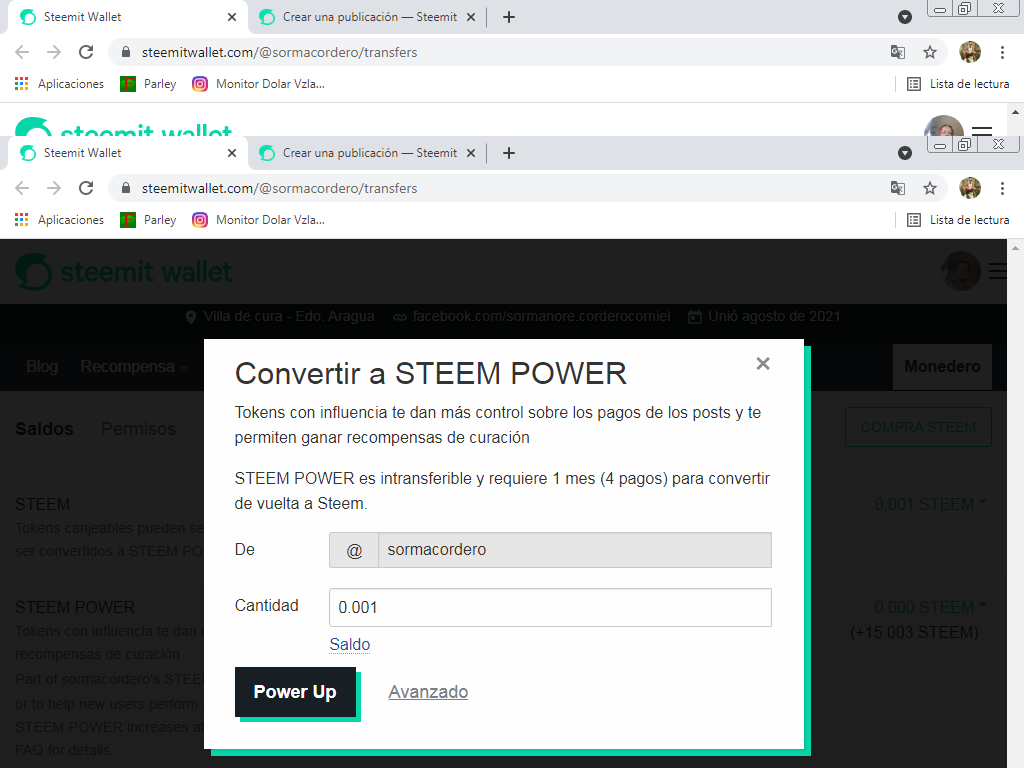Image resolution: width=1024 pixels, height=768 pixels.
Task: Open Chrome profile avatar in background window
Action: pyautogui.click(x=970, y=52)
